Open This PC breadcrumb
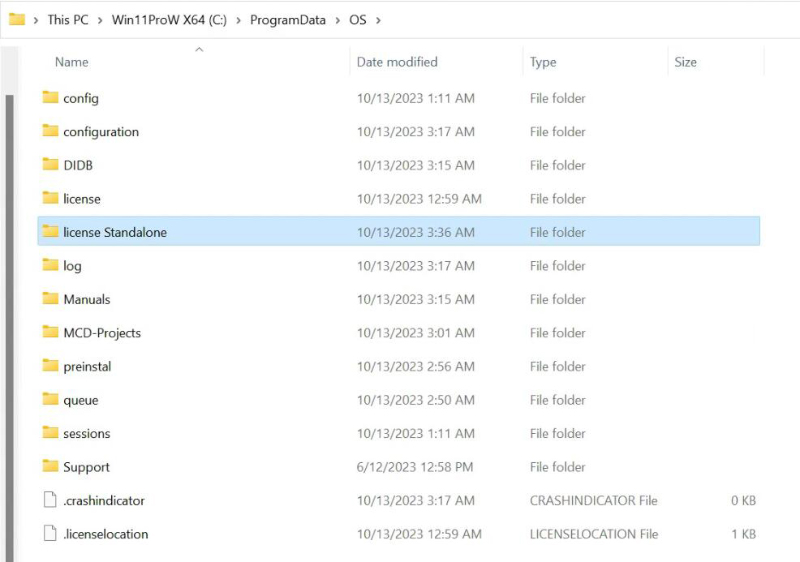The width and height of the screenshot is (800, 562). point(68,20)
